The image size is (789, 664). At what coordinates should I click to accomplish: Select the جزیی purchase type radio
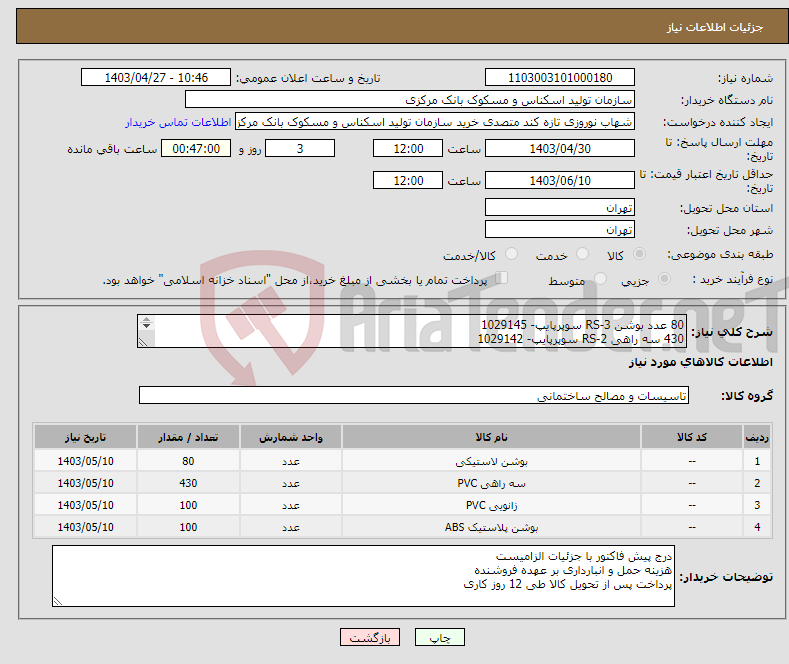pos(664,278)
